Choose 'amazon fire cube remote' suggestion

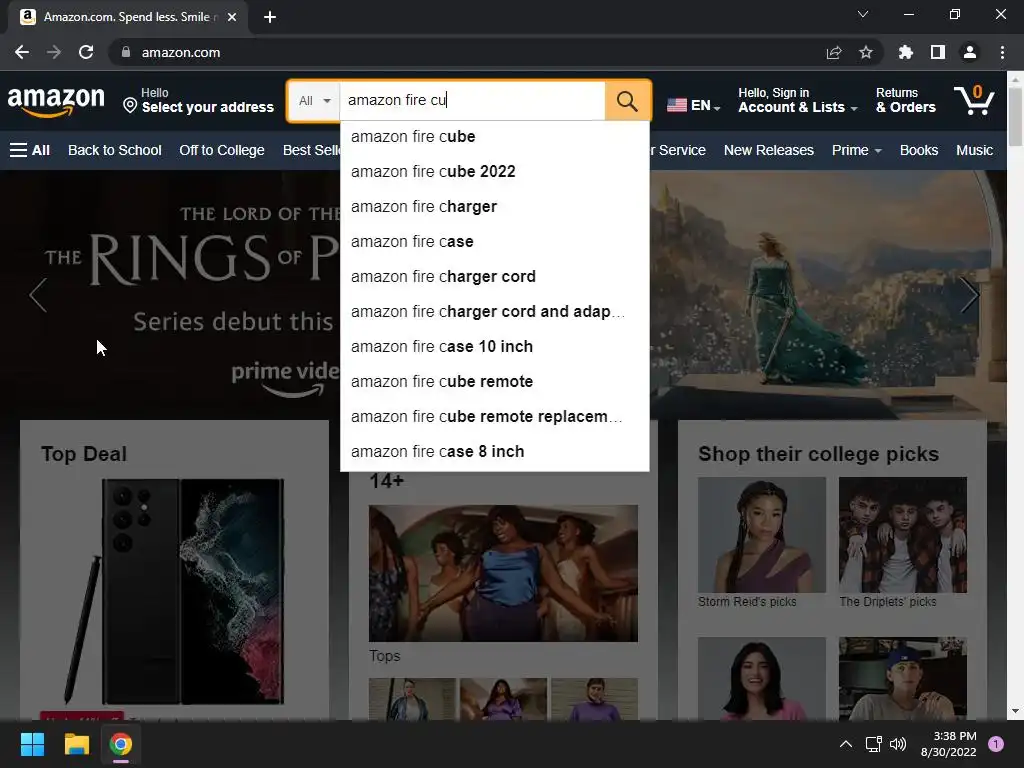pyautogui.click(x=494, y=381)
